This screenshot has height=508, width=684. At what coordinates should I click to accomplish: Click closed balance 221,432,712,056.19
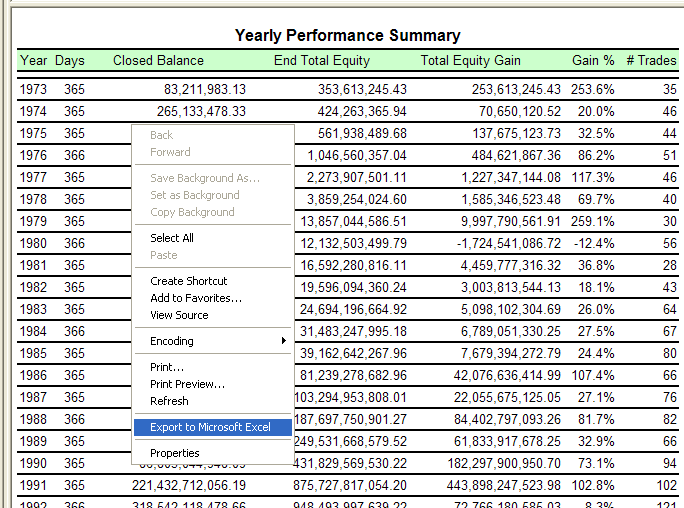(189, 485)
